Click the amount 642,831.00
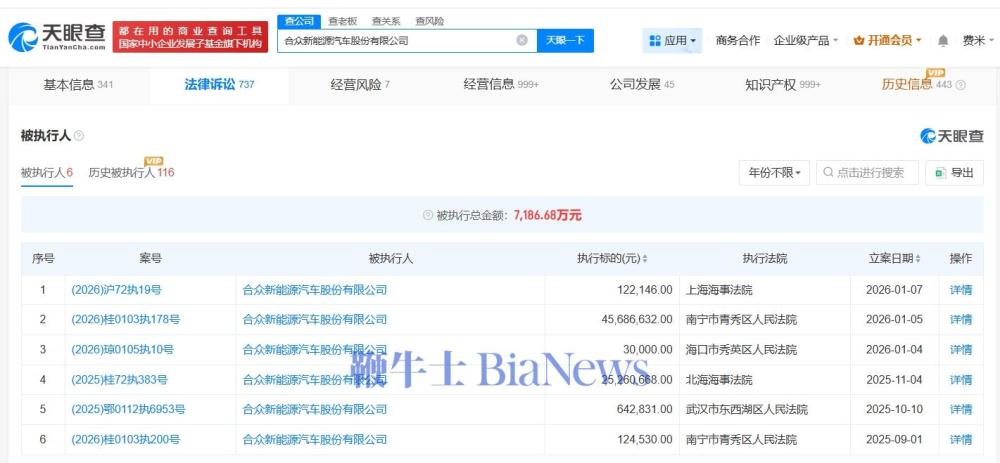The height and width of the screenshot is (463, 1000). pyautogui.click(x=645, y=409)
